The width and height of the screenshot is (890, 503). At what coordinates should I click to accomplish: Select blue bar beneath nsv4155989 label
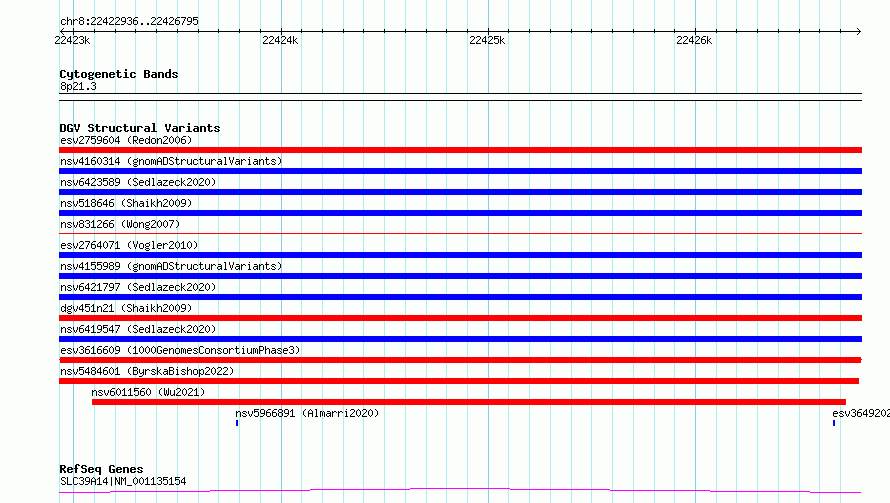click(460, 276)
